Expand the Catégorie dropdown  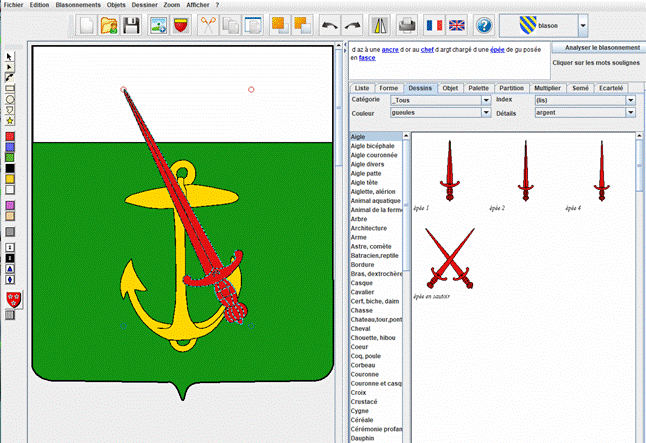tap(486, 100)
